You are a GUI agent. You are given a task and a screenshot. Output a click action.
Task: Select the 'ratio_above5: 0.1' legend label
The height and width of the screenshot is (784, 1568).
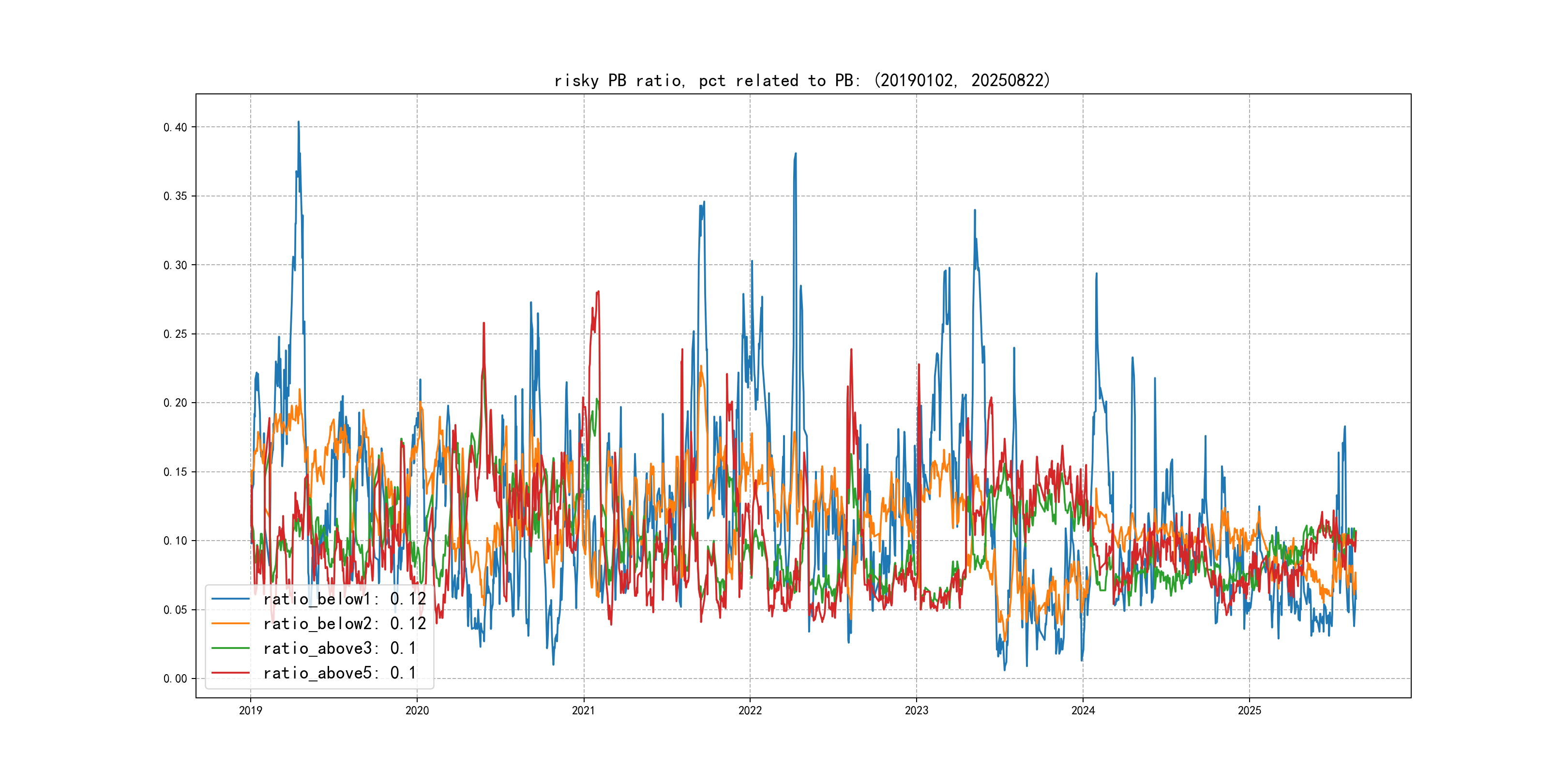coord(340,673)
